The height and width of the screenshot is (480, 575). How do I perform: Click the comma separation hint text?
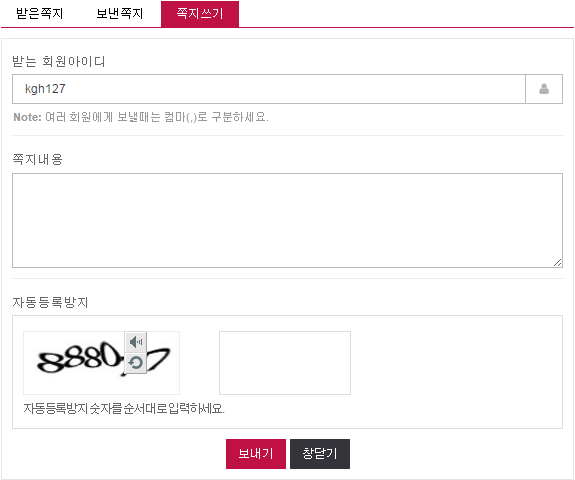coord(157,117)
